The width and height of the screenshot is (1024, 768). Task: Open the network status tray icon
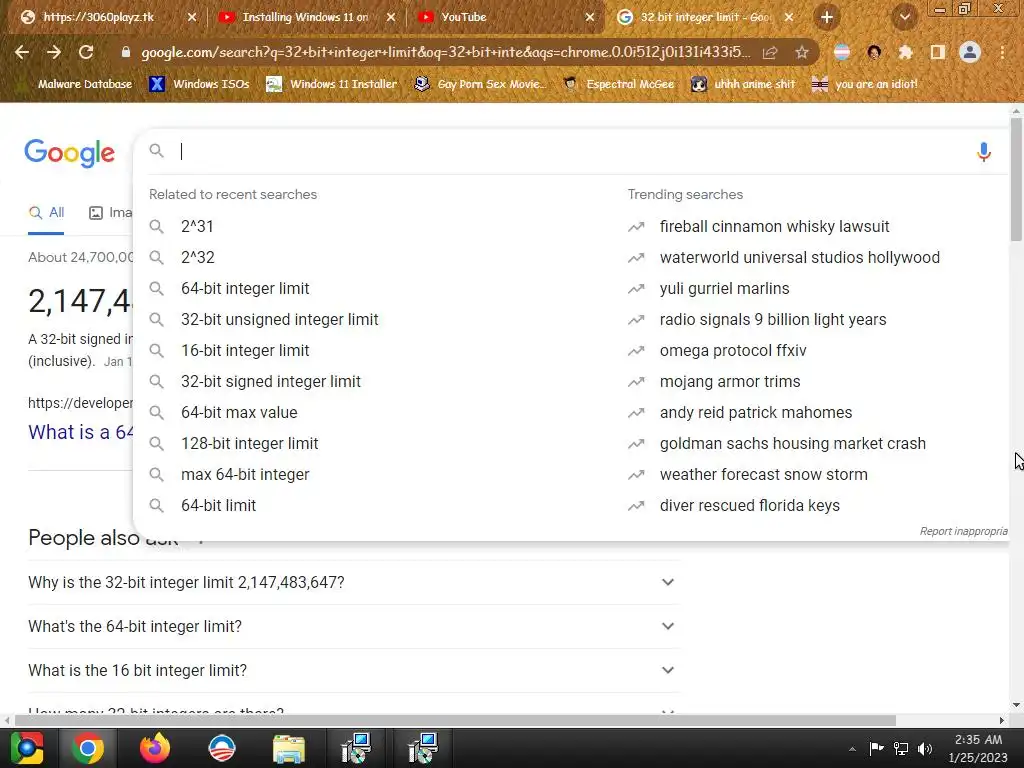(x=901, y=748)
